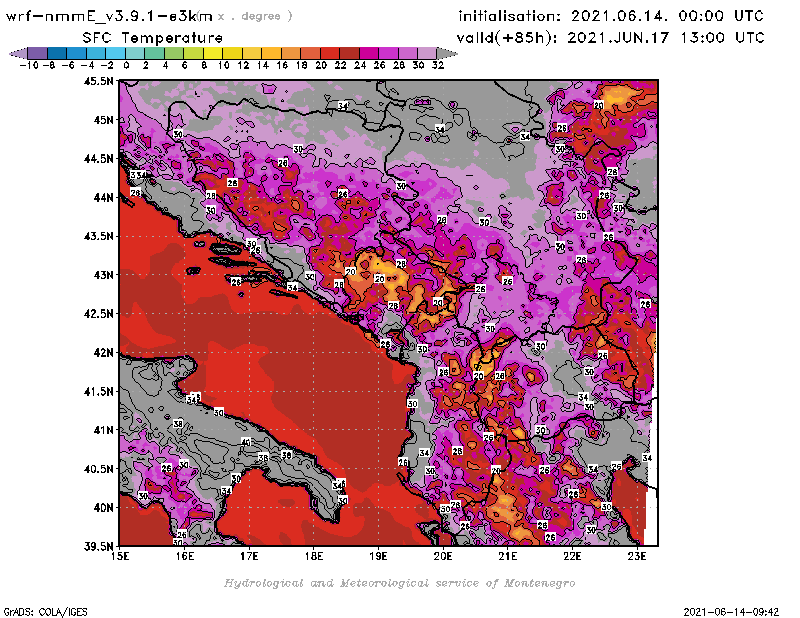Select the '44N' latitude axis label
Screen dimensions: 800x618
tap(103, 197)
